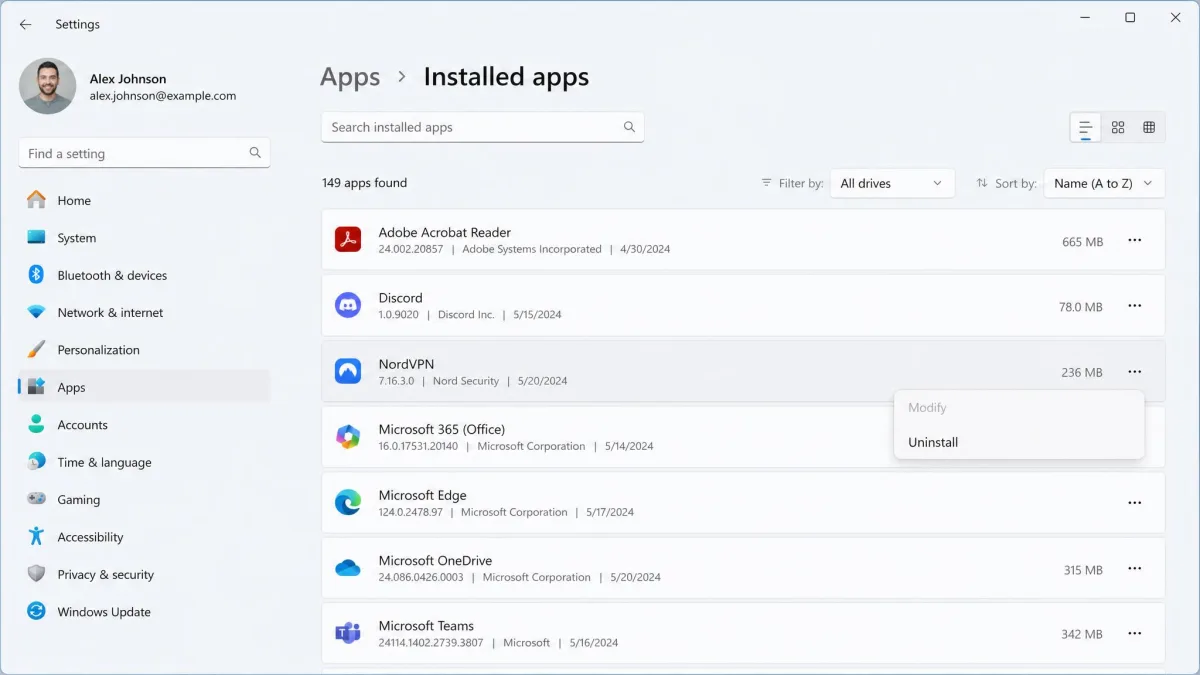This screenshot has width=1200, height=675.
Task: Click the Privacy & security shield icon
Action: (36, 574)
